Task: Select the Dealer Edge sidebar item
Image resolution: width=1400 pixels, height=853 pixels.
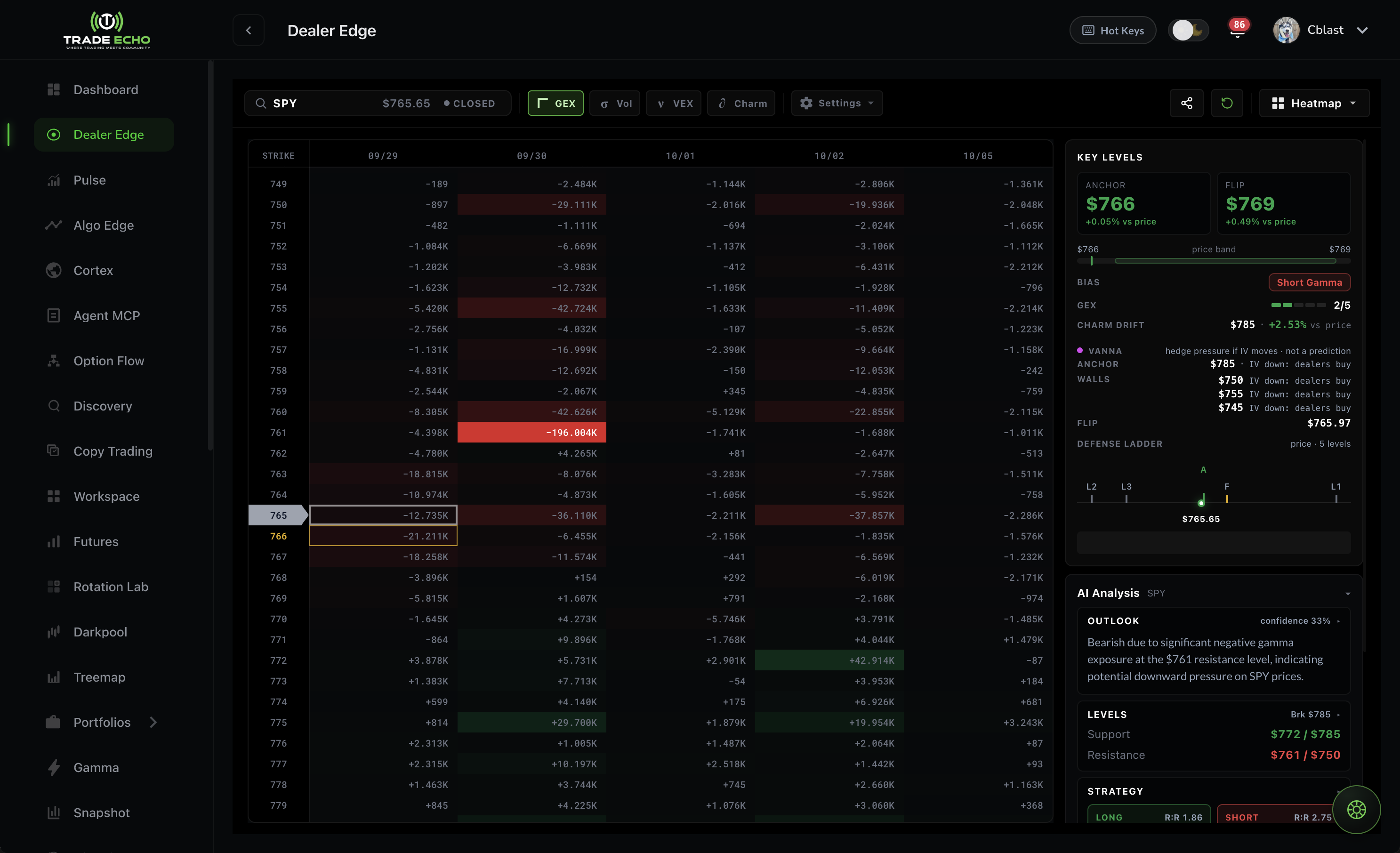Action: 104,135
